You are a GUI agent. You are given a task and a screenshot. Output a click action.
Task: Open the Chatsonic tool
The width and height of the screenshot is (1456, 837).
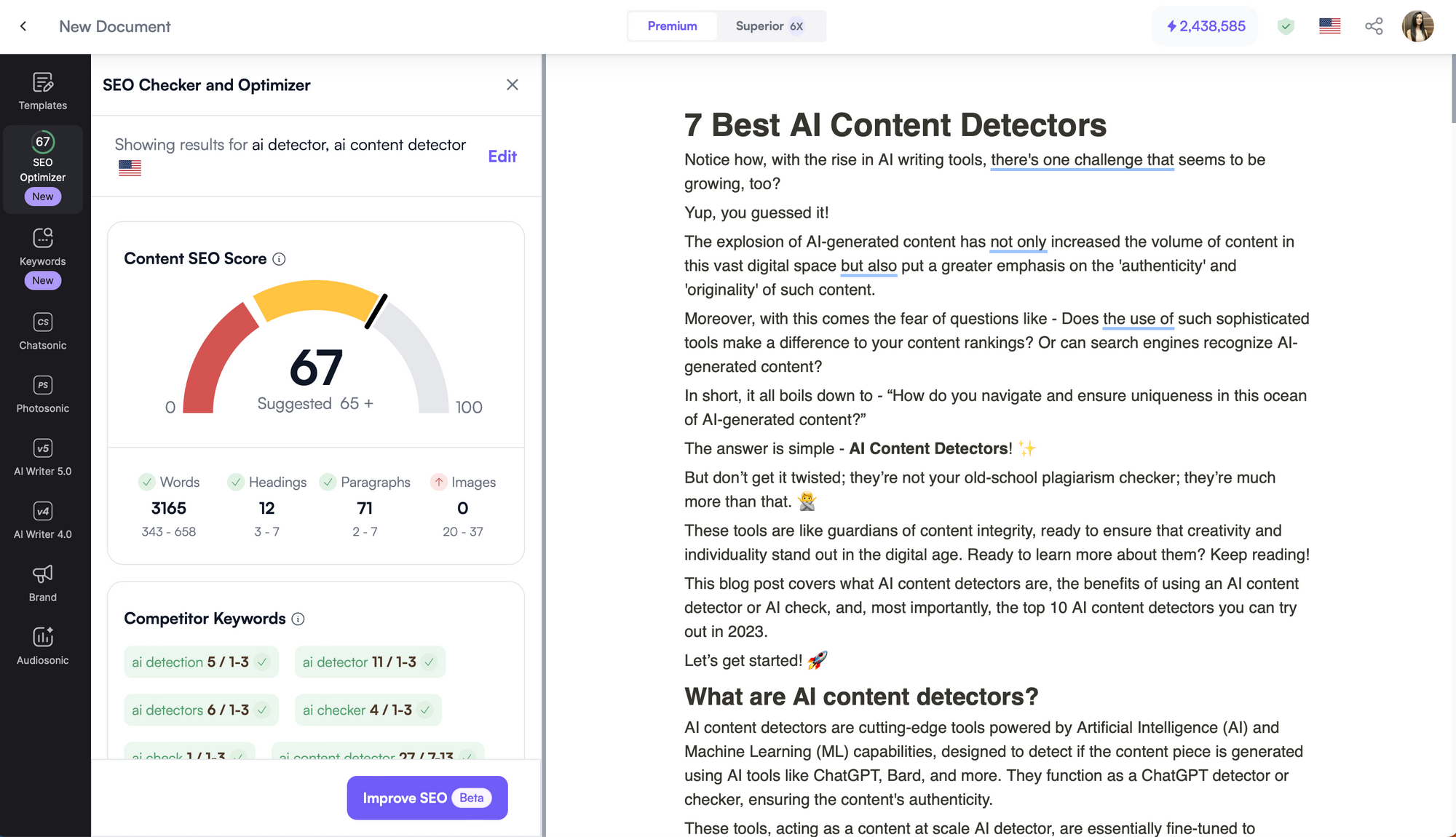pyautogui.click(x=42, y=330)
